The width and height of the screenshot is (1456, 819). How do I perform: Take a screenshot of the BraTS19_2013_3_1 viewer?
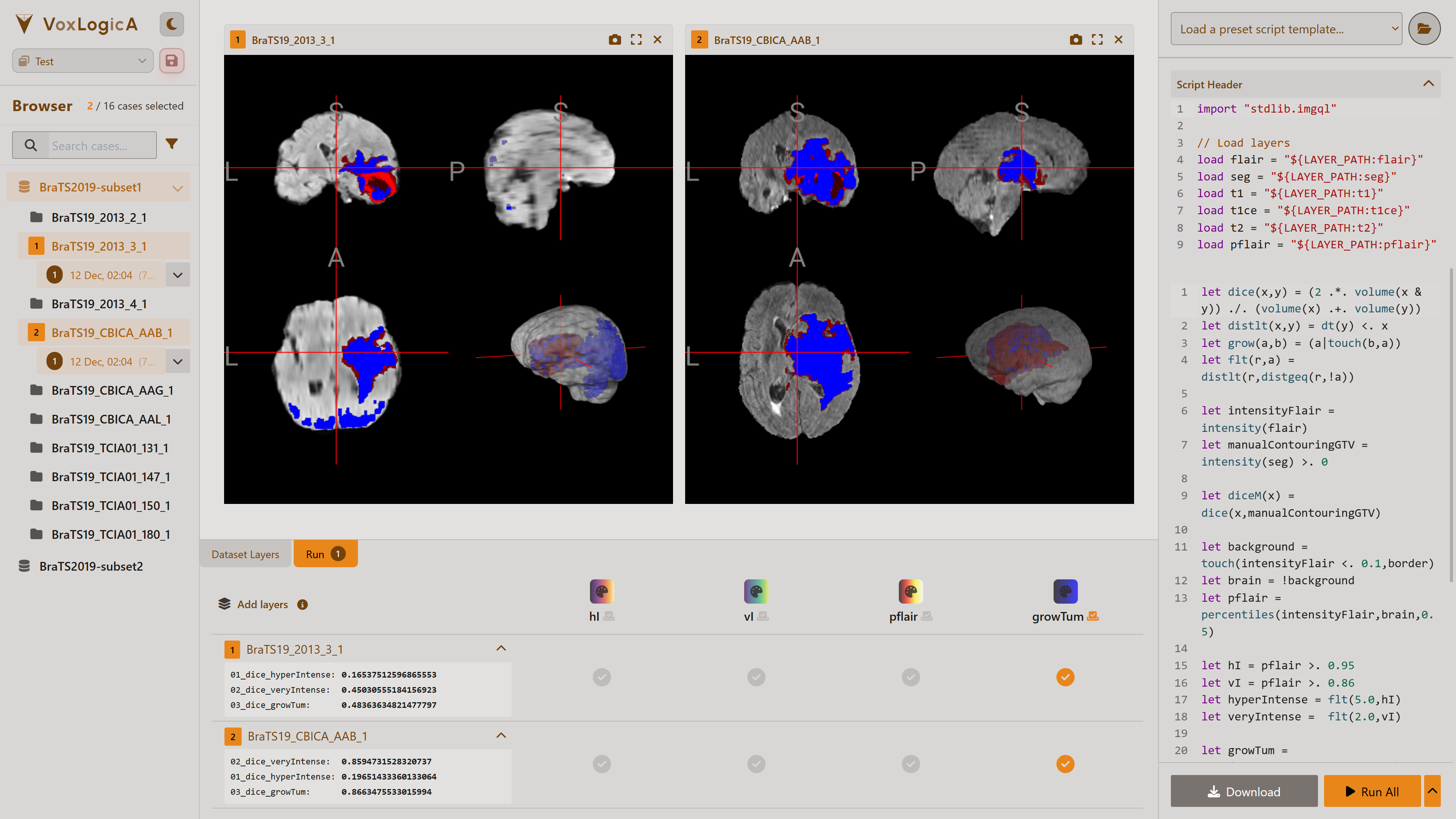(615, 39)
